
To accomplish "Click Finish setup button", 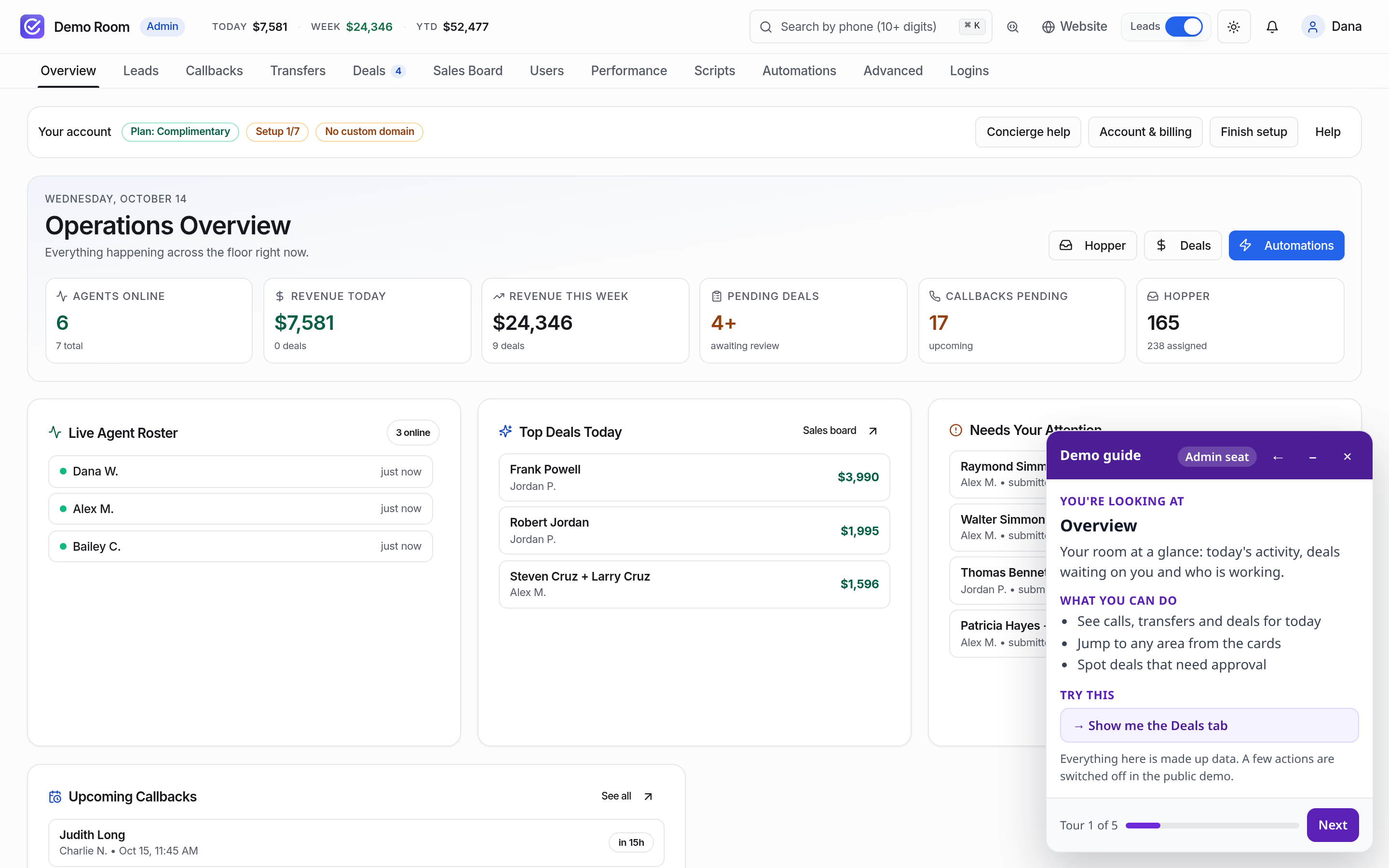I will (1253, 132).
